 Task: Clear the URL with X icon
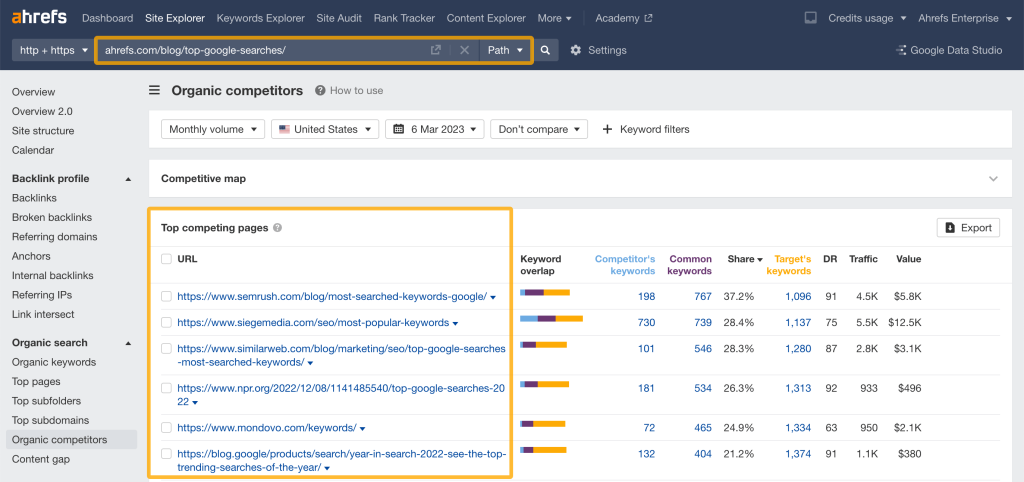click(464, 50)
